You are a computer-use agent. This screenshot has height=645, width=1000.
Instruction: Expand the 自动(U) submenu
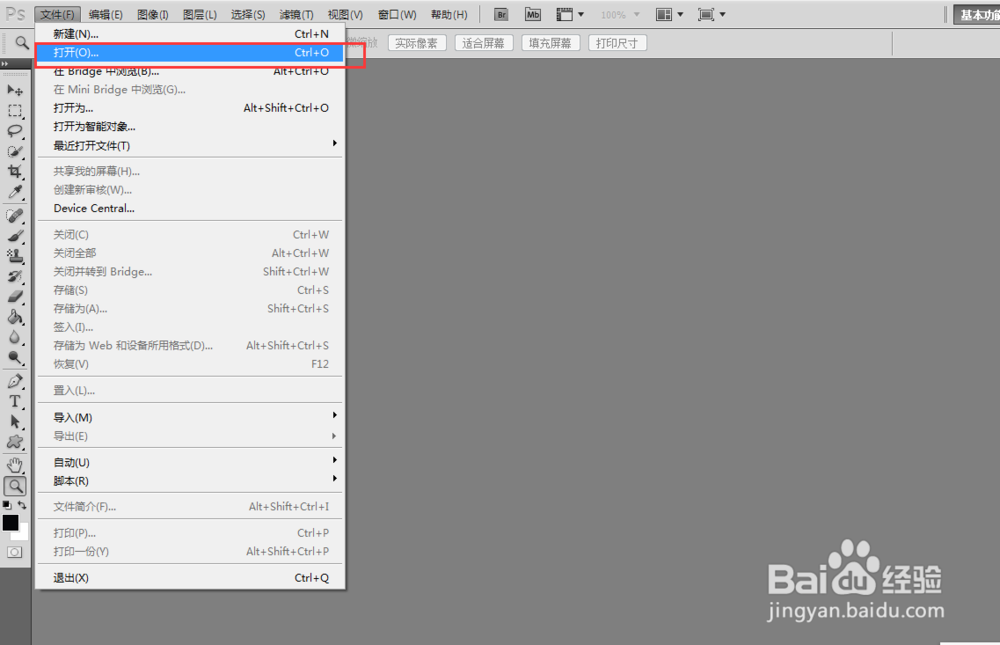[x=190, y=462]
